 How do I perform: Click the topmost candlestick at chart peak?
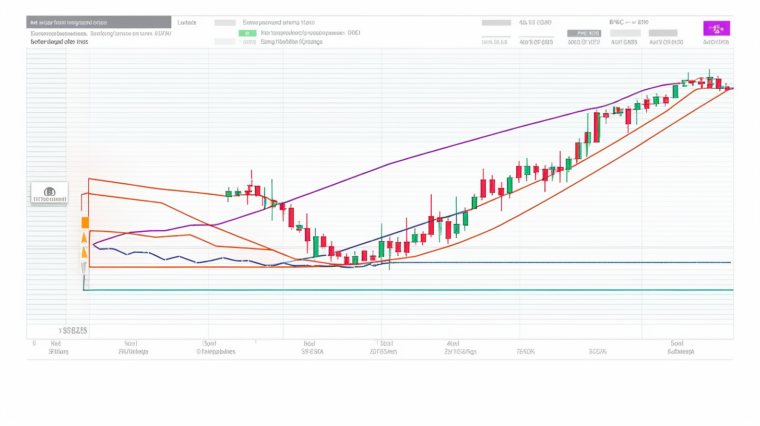coord(710,80)
